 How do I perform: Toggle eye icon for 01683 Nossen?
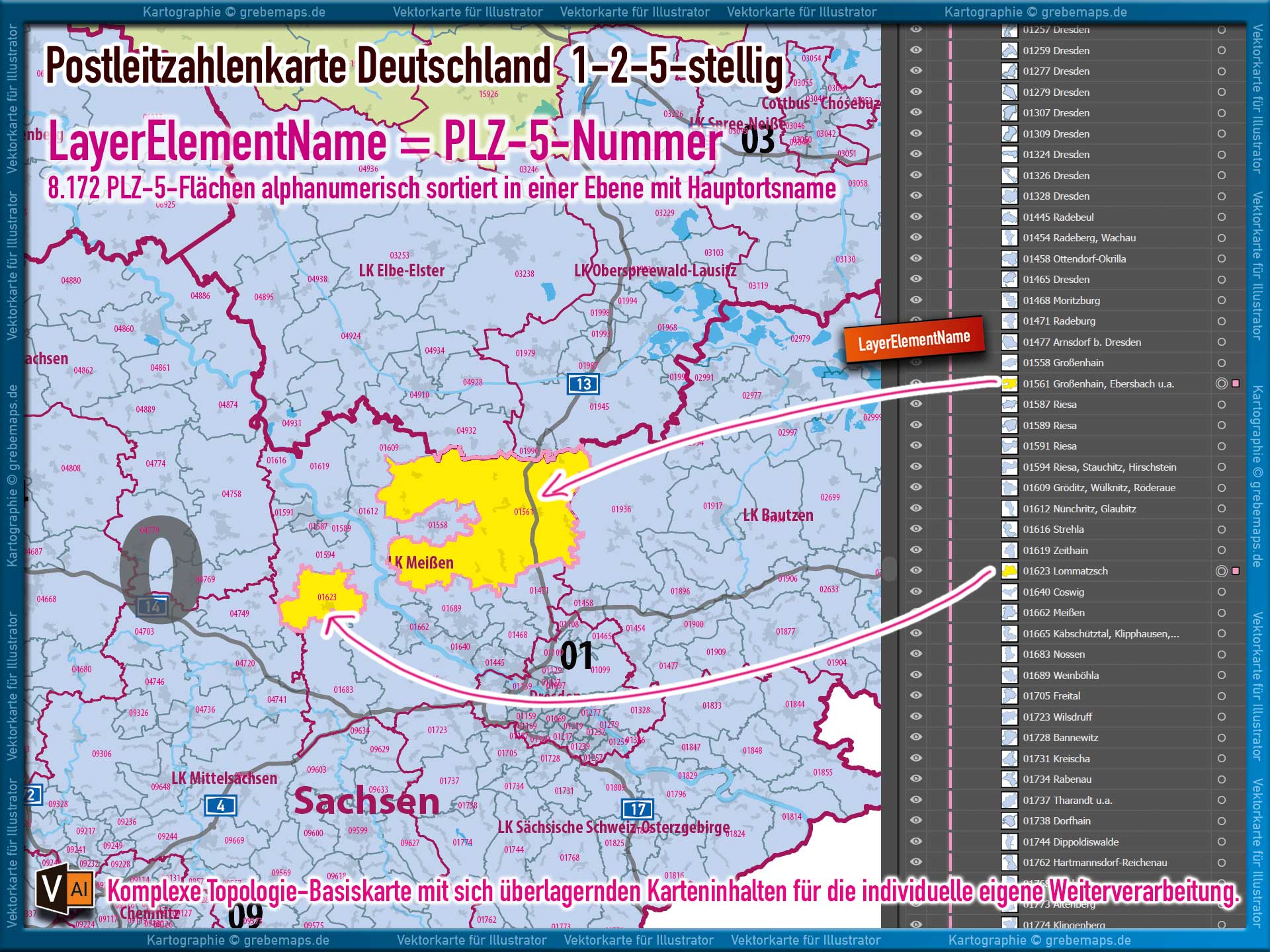915,654
